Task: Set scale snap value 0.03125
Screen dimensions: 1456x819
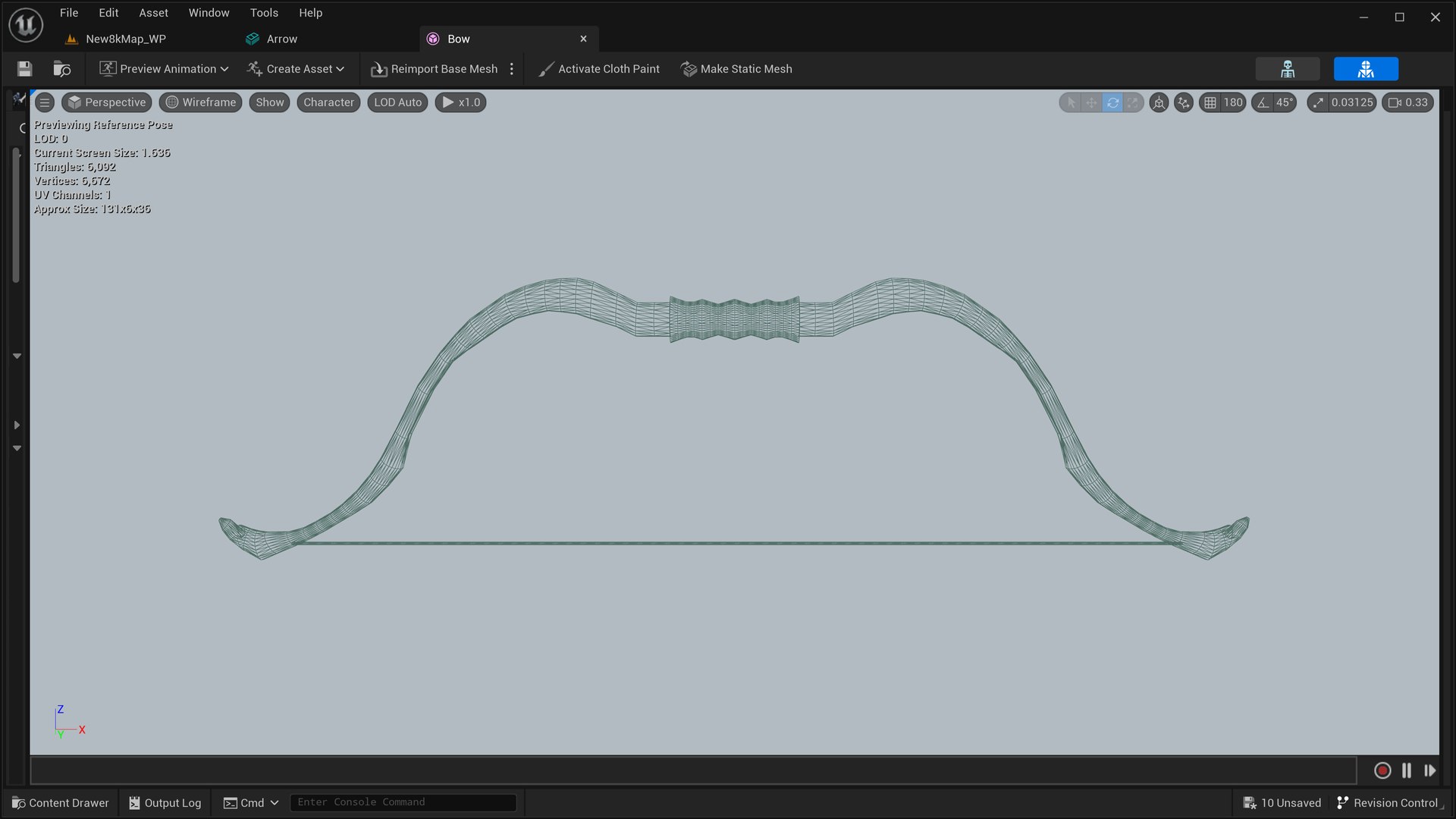Action: pos(1352,102)
